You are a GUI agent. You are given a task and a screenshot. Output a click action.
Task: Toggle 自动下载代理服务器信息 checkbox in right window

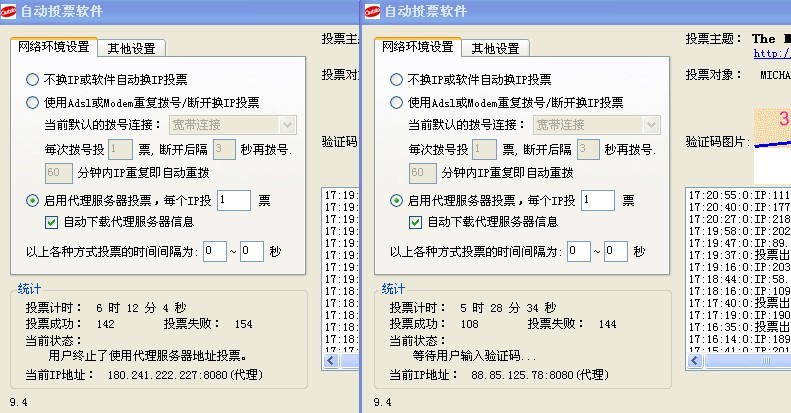pyautogui.click(x=417, y=222)
